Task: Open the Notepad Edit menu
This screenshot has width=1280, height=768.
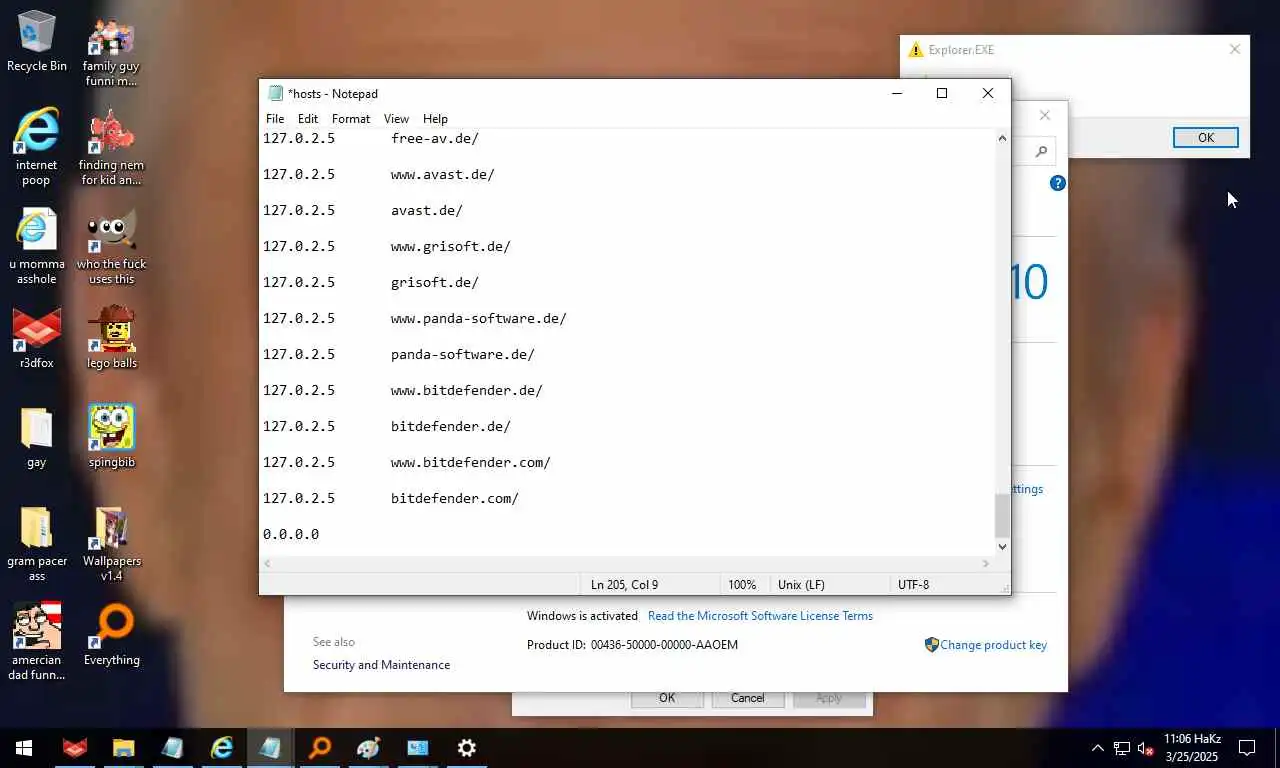Action: (x=308, y=118)
